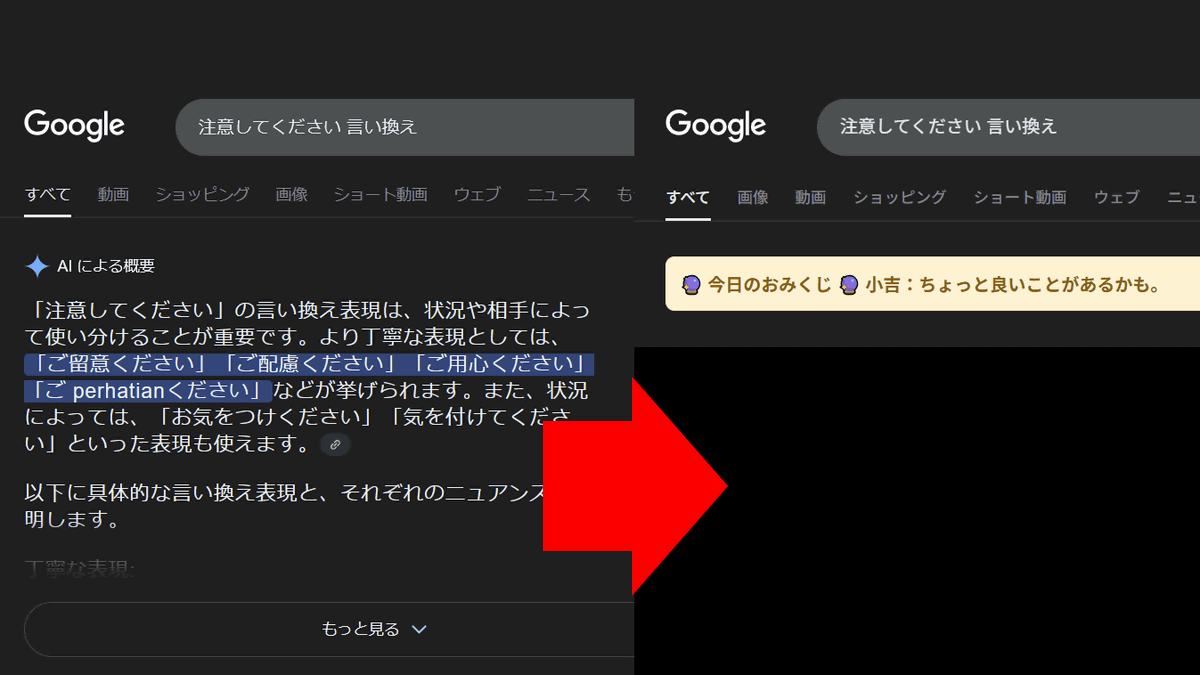Click the Google logo in the right page
Image resolution: width=1200 pixels, height=675 pixels.
coord(716,126)
